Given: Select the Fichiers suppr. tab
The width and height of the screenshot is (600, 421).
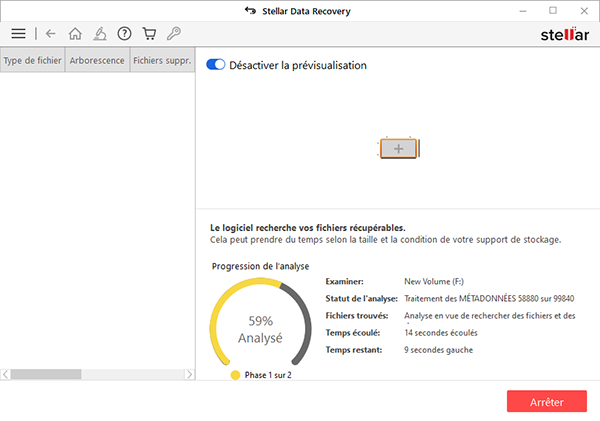Looking at the screenshot, I should click(x=162, y=60).
